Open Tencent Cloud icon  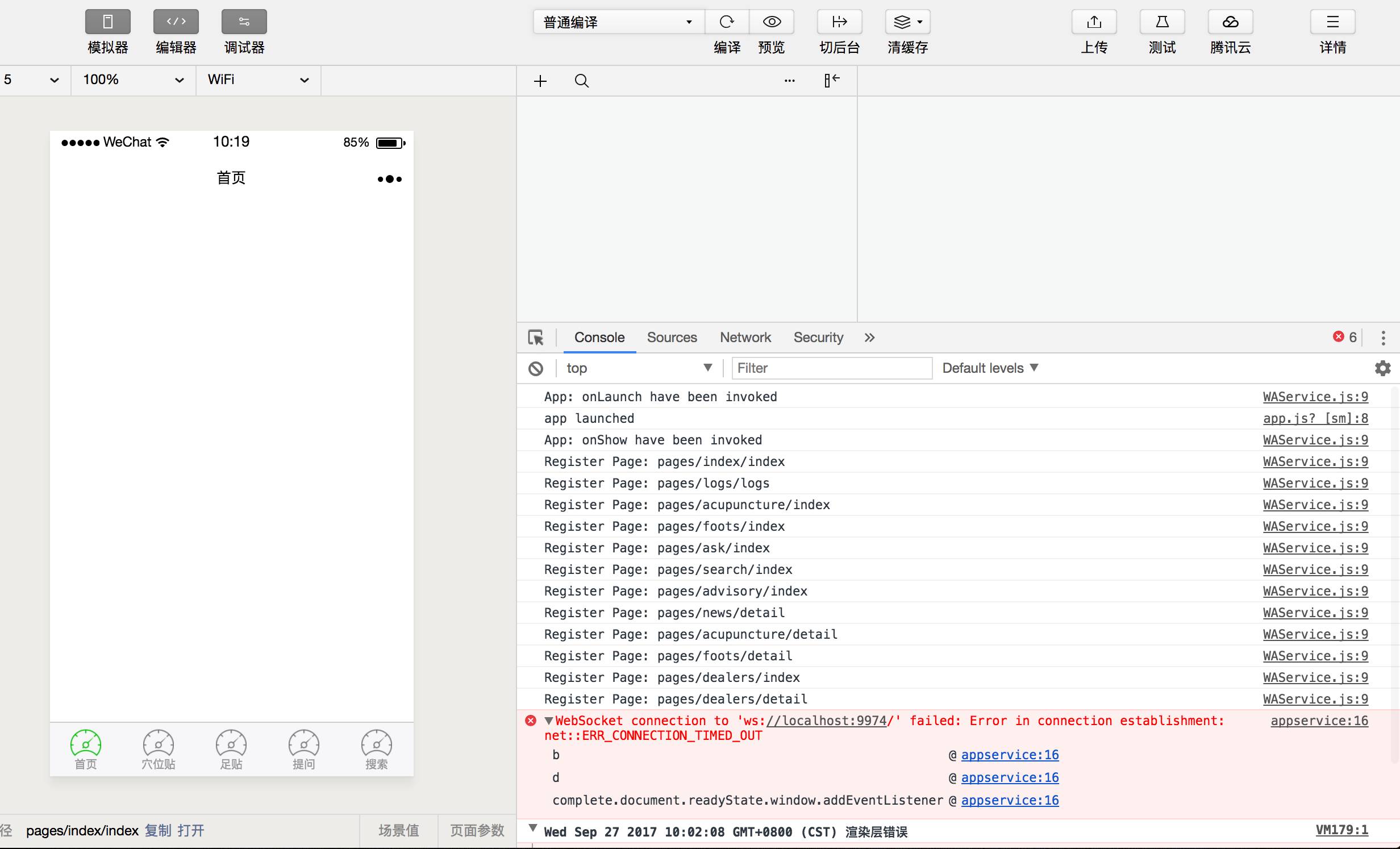point(1230,22)
